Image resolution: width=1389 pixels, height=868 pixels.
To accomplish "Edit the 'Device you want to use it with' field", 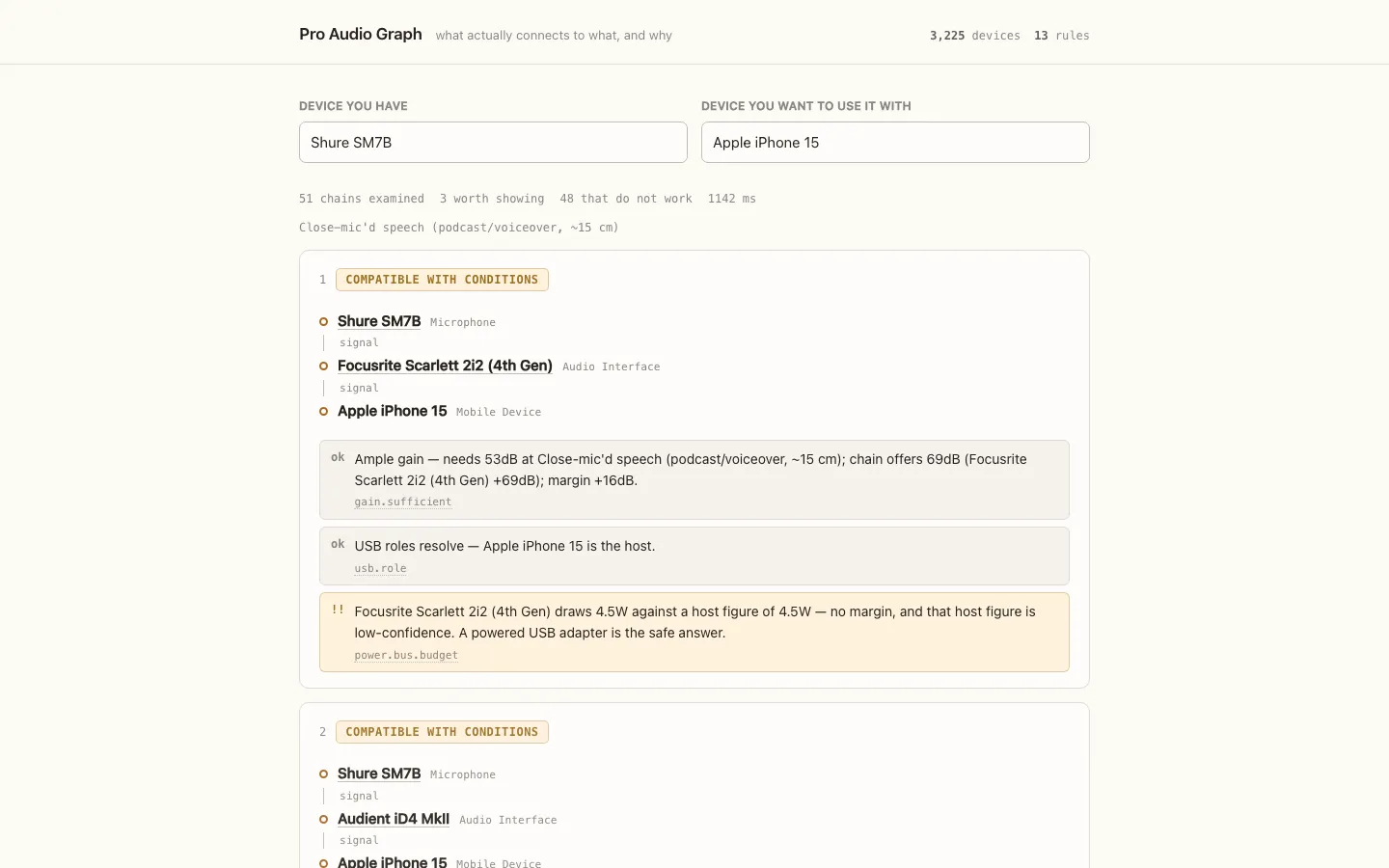I will point(895,142).
